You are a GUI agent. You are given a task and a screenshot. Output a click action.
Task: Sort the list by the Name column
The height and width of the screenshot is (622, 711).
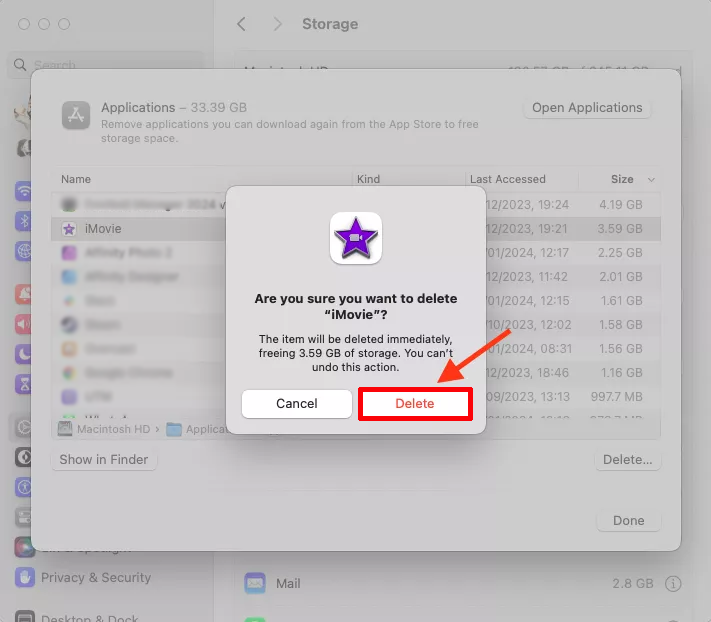76,179
